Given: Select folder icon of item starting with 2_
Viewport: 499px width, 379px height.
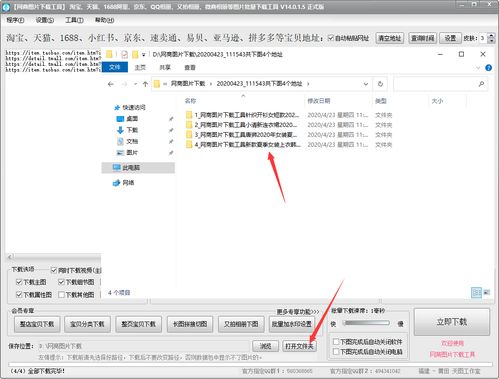Looking at the screenshot, I should tap(189, 125).
